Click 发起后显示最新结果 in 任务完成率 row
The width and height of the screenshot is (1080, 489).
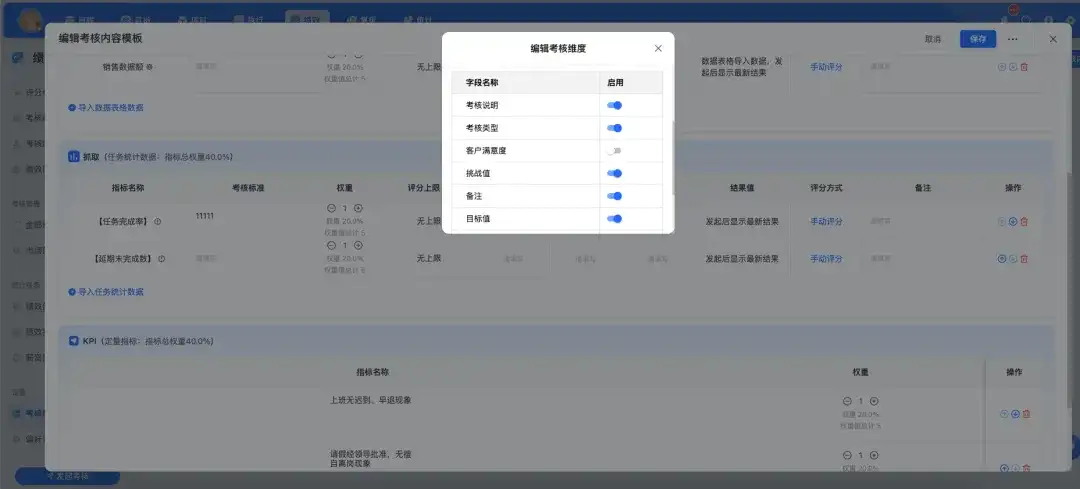742,222
